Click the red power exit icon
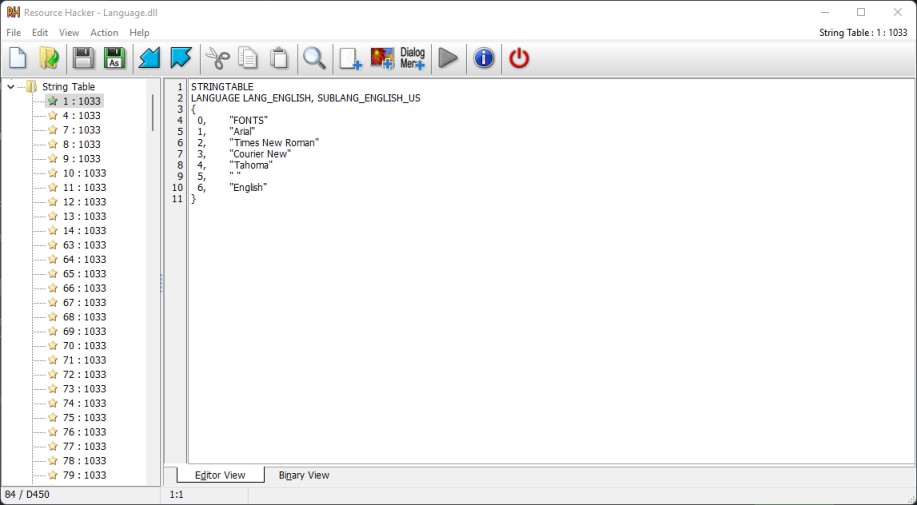This screenshot has width=917, height=505. pyautogui.click(x=519, y=58)
